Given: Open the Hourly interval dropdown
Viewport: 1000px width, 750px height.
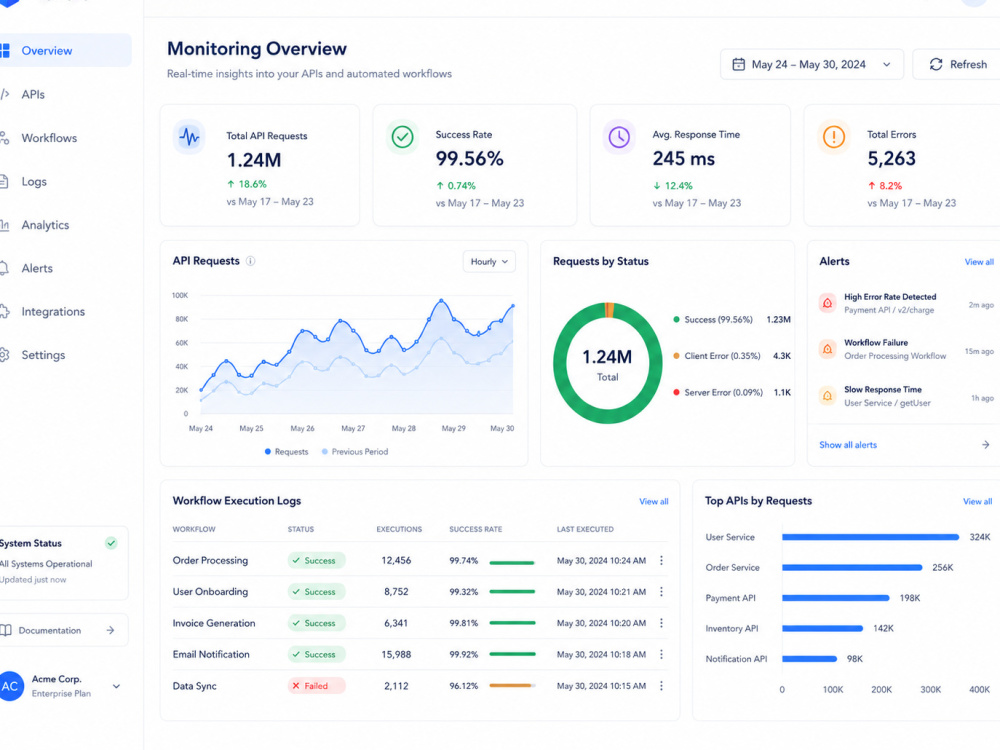Looking at the screenshot, I should point(489,261).
